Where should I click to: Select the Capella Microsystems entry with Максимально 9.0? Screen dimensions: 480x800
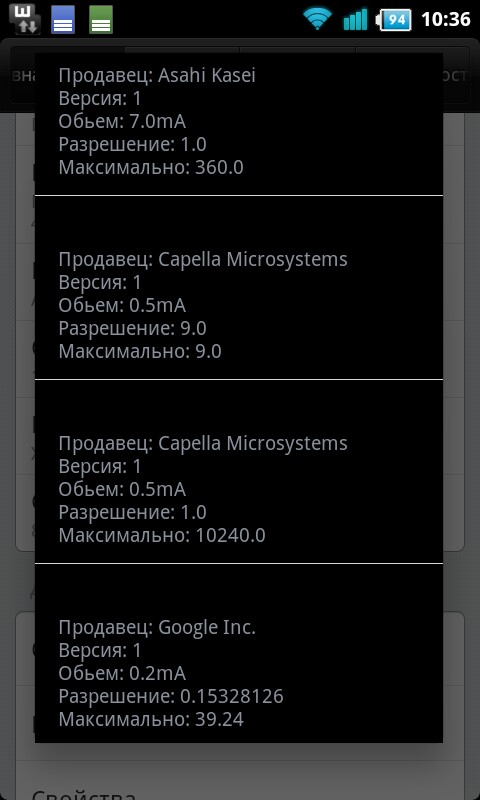(x=239, y=288)
